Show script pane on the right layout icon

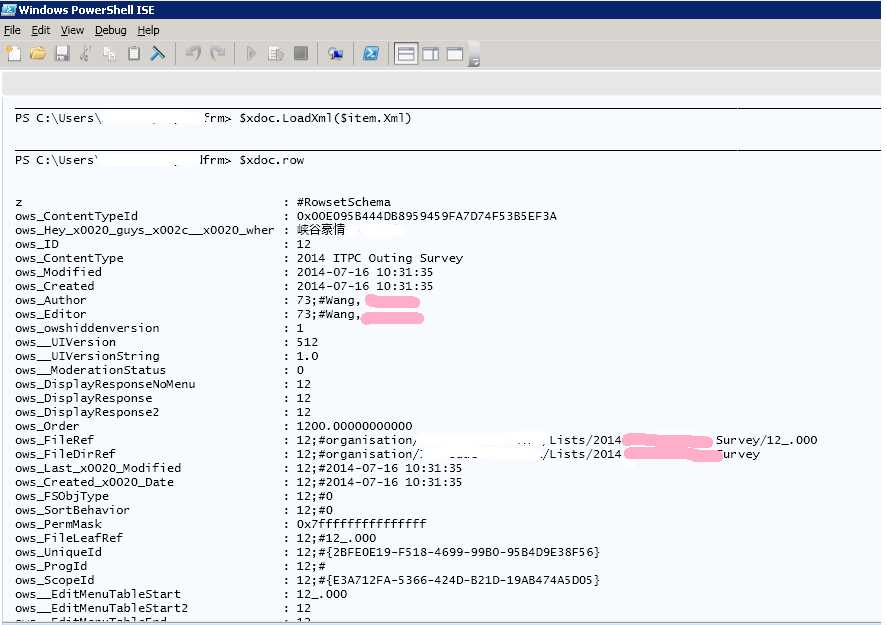click(430, 54)
